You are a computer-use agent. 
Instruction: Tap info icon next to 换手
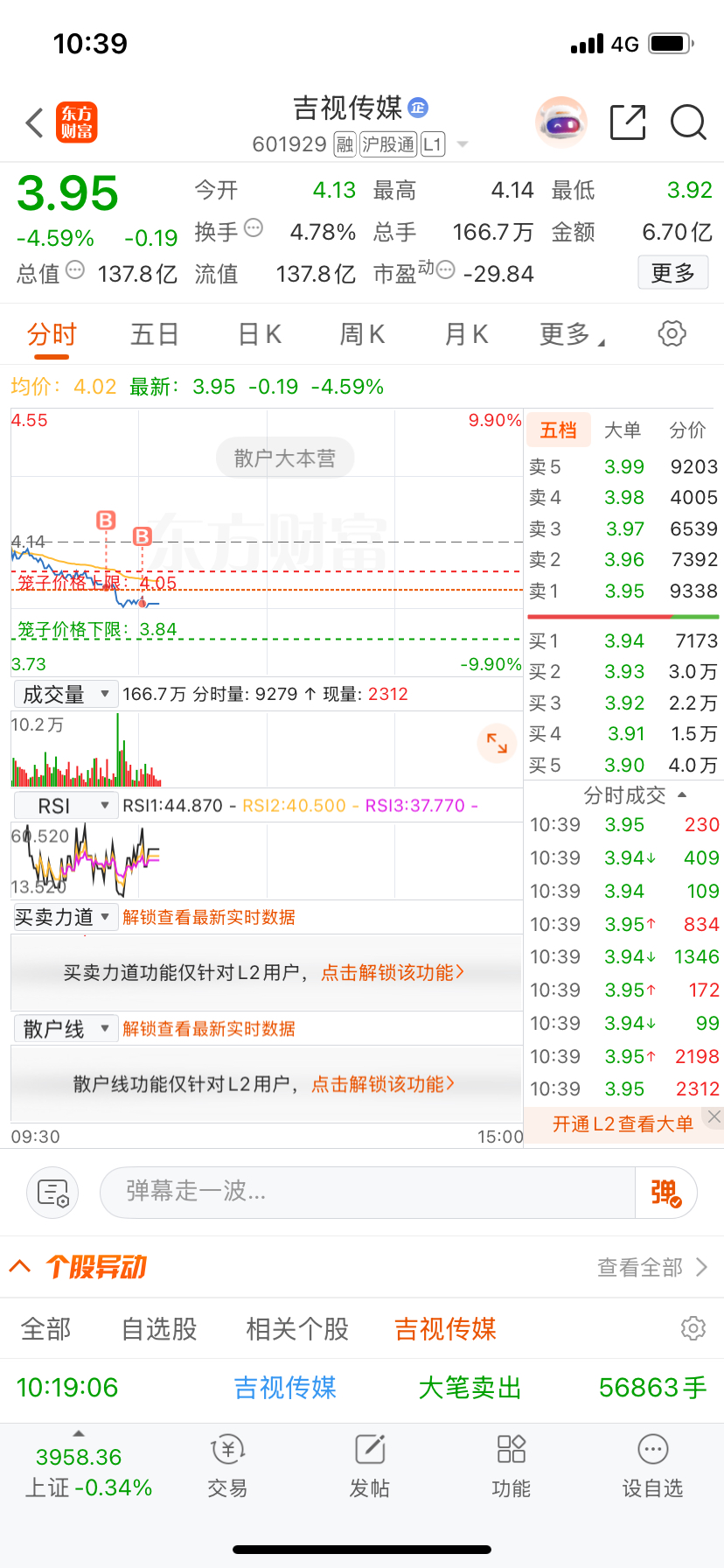pyautogui.click(x=254, y=228)
